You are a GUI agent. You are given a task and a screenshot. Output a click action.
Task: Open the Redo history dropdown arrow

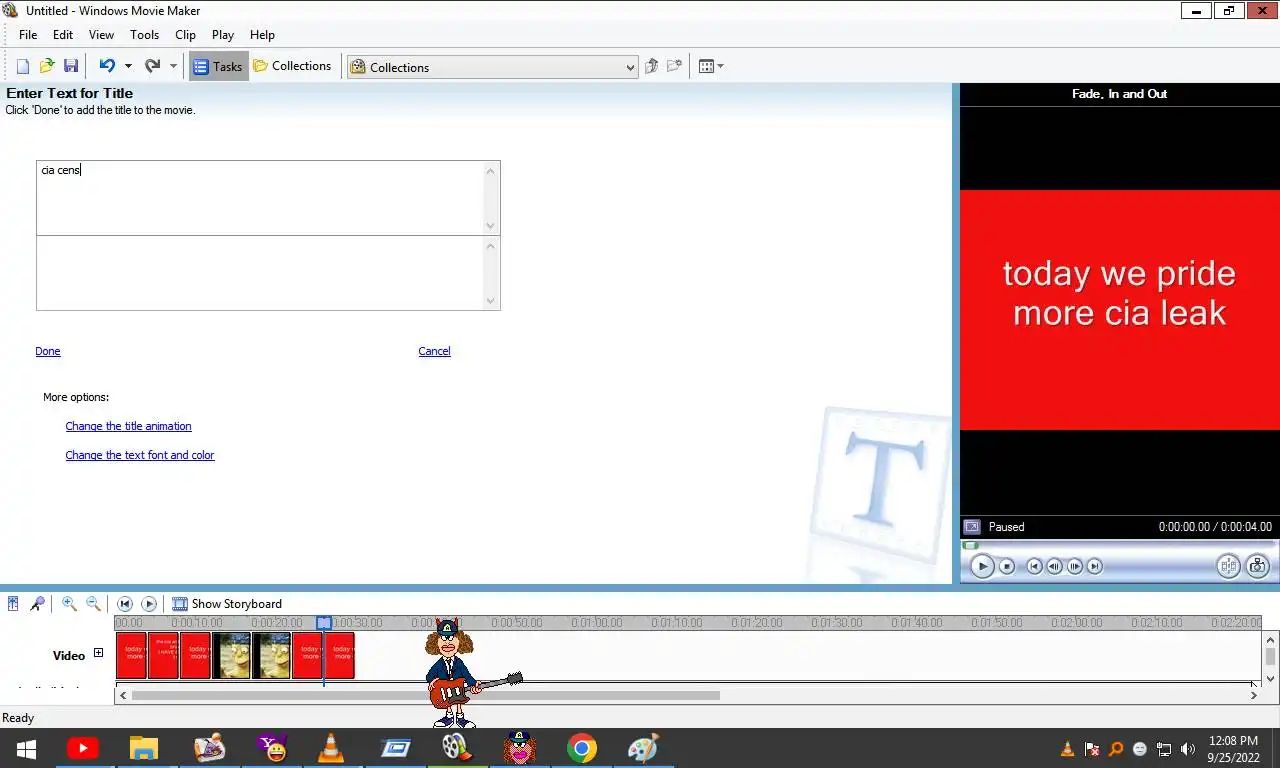click(x=173, y=66)
